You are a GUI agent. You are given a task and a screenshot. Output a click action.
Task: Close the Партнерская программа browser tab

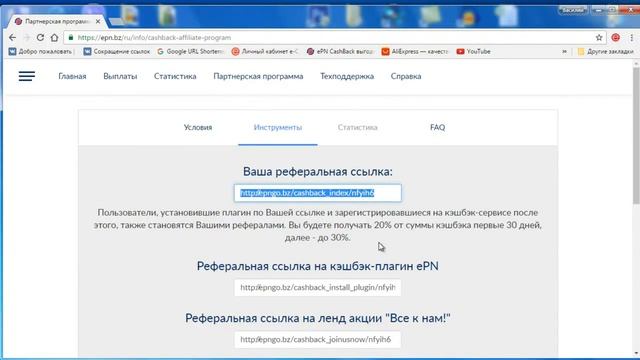98,21
